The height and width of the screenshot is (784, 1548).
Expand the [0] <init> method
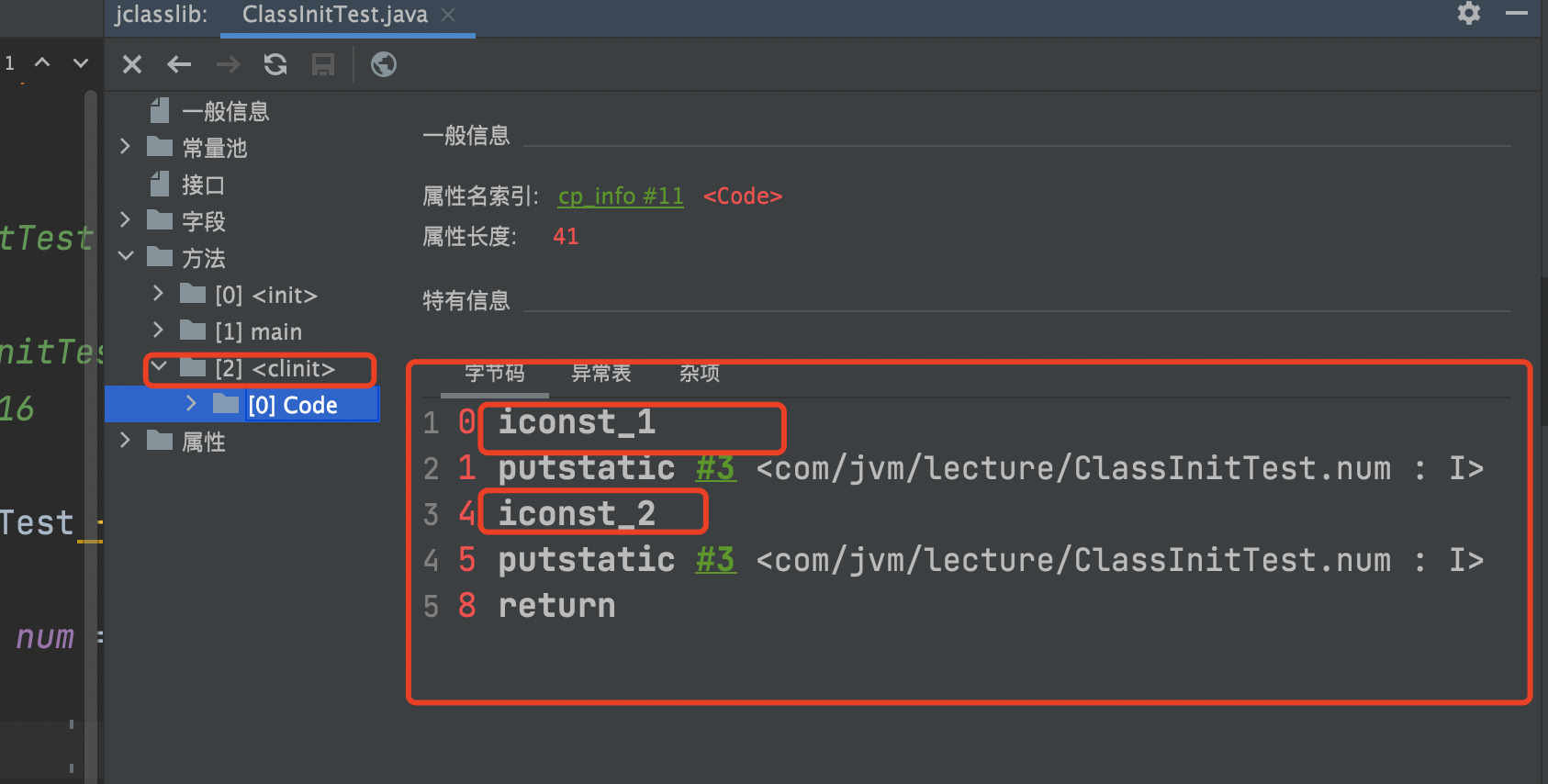158,294
